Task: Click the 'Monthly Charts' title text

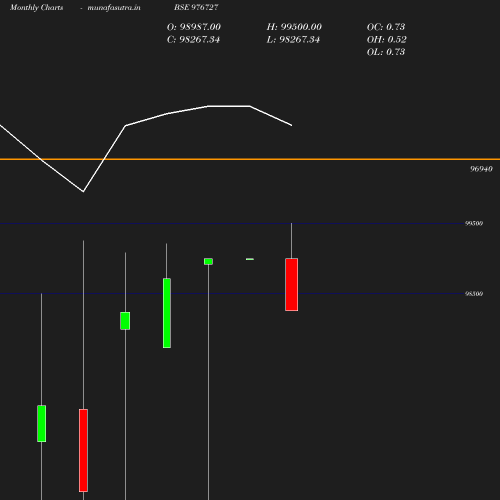Action: [x=37, y=8]
